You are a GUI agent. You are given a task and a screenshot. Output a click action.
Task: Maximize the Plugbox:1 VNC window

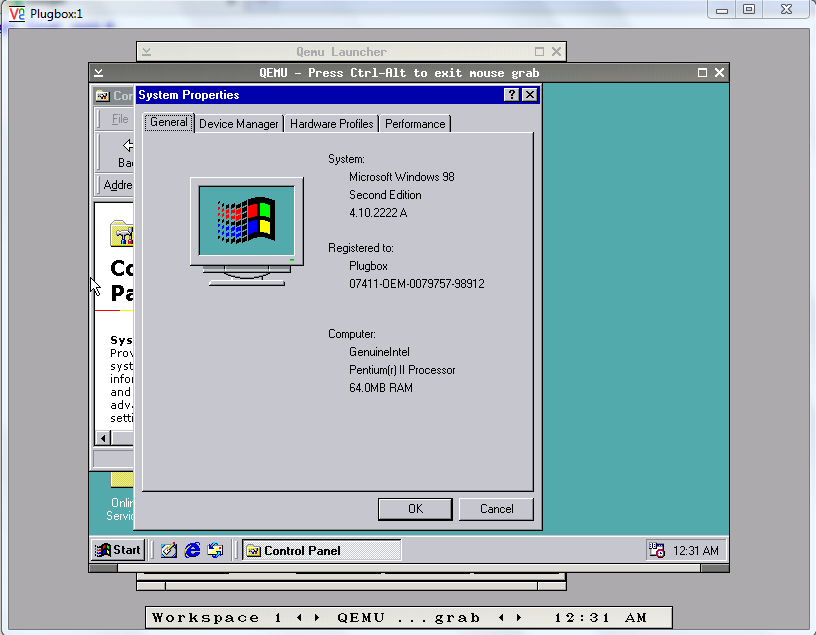coord(749,10)
